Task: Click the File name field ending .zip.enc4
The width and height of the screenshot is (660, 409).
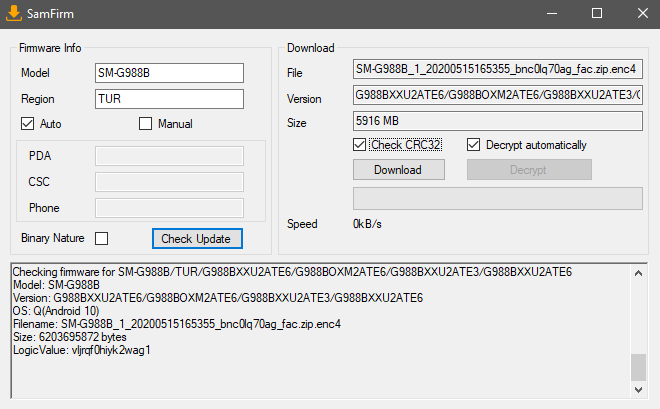Action: 498,69
